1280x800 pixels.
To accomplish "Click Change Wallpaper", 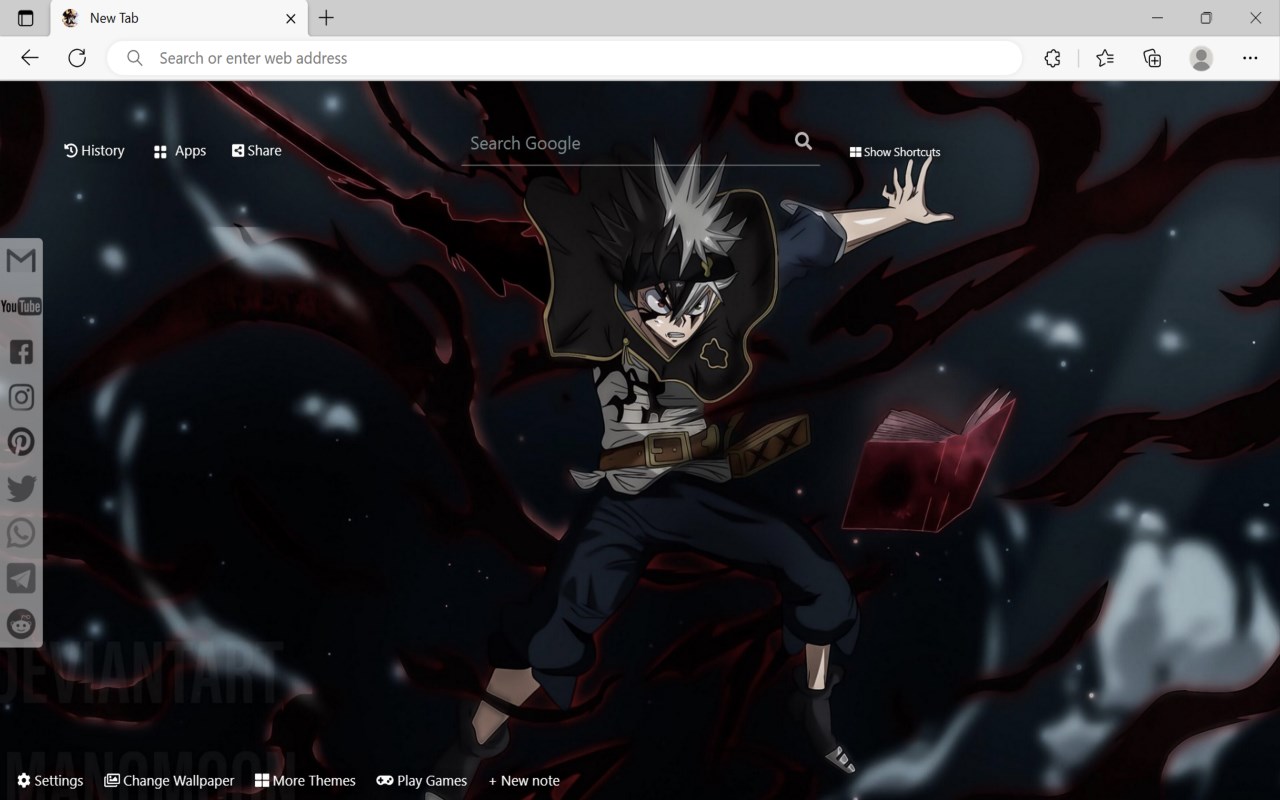I will pyautogui.click(x=169, y=781).
